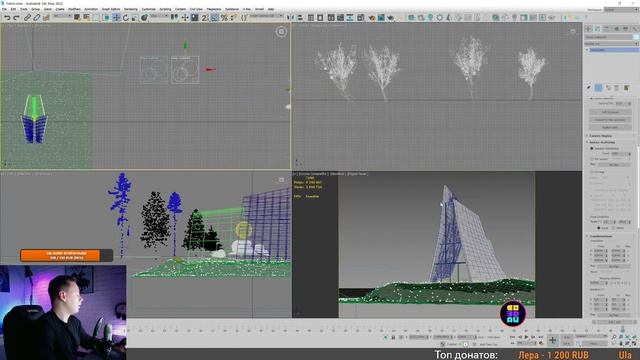Open the Reference Coordinate System dropdown
640x360 pixels.
tap(159, 16)
